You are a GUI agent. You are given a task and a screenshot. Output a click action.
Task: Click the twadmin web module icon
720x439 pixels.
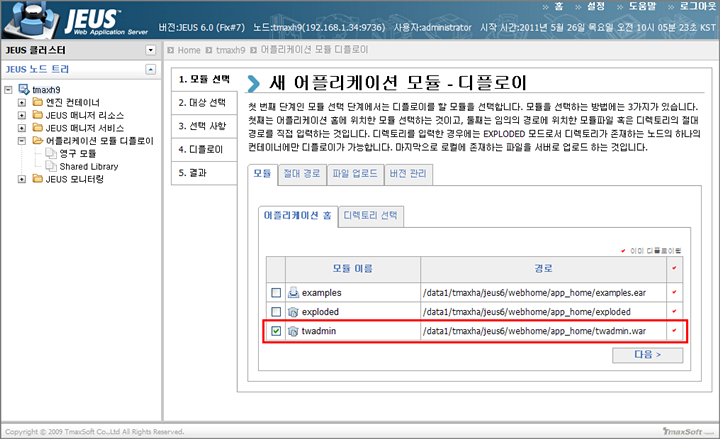point(293,331)
